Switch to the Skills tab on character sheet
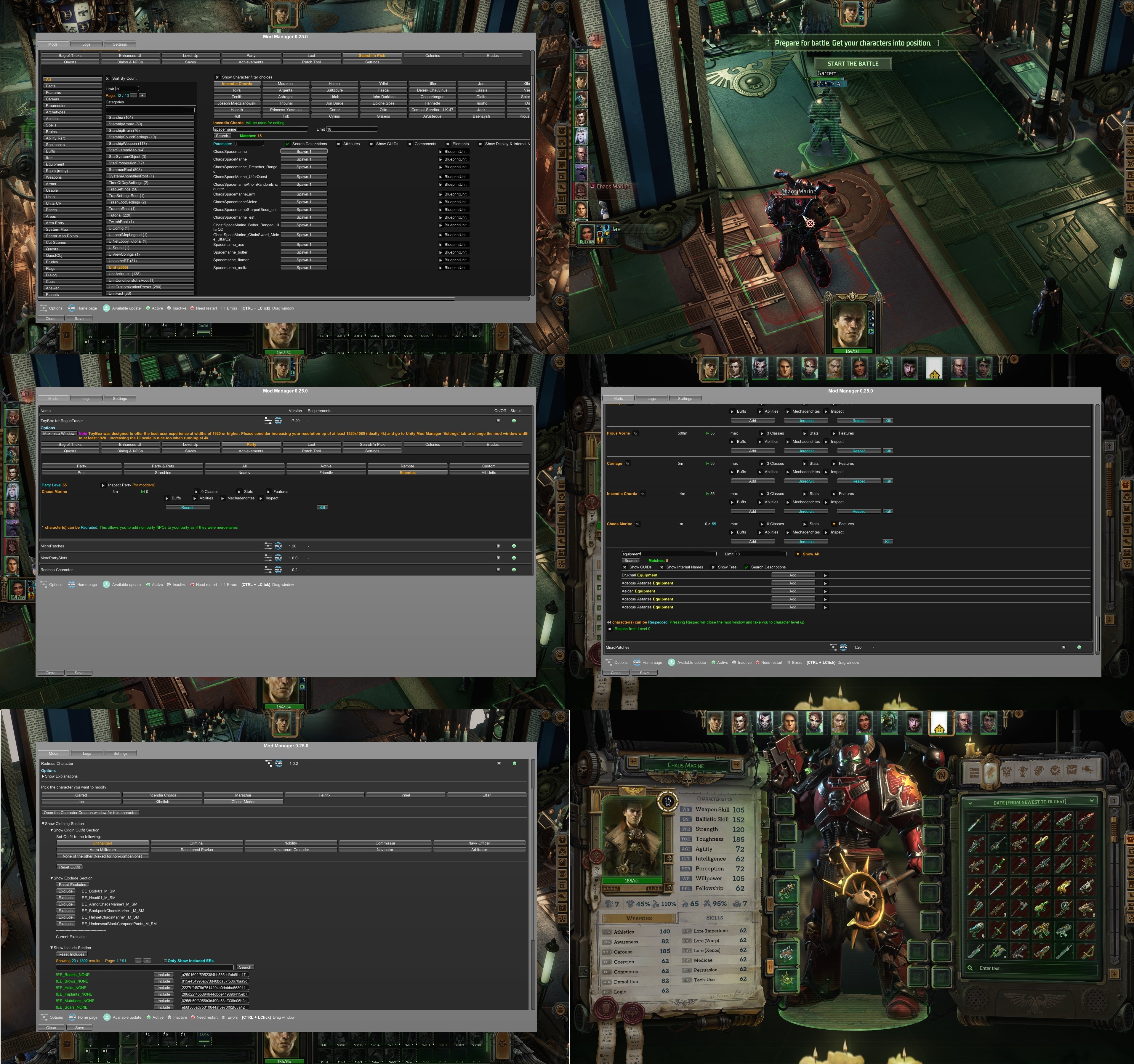Image resolution: width=1134 pixels, height=1064 pixels. pos(714,918)
